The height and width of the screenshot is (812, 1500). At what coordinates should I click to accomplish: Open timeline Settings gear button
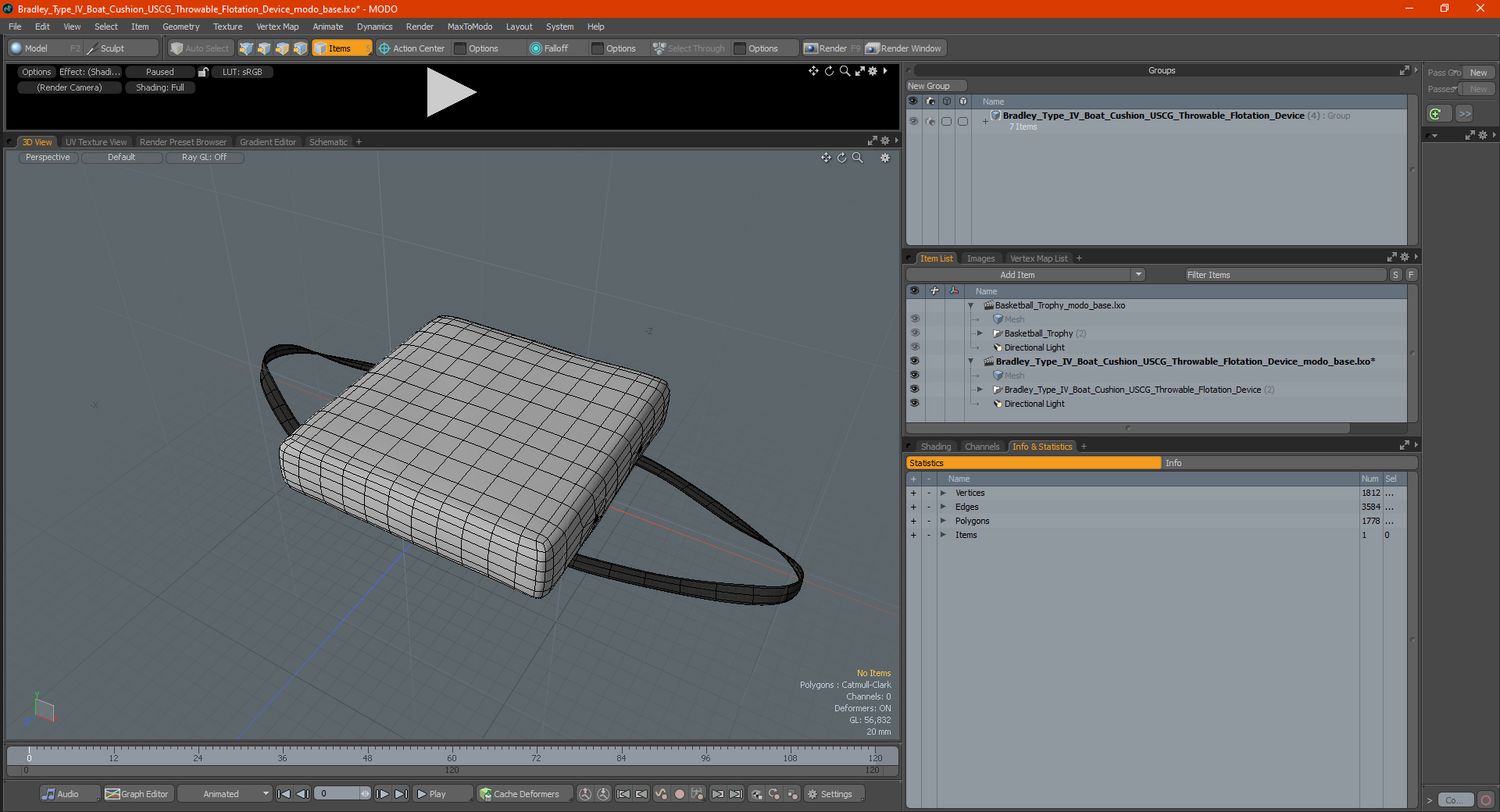834,794
